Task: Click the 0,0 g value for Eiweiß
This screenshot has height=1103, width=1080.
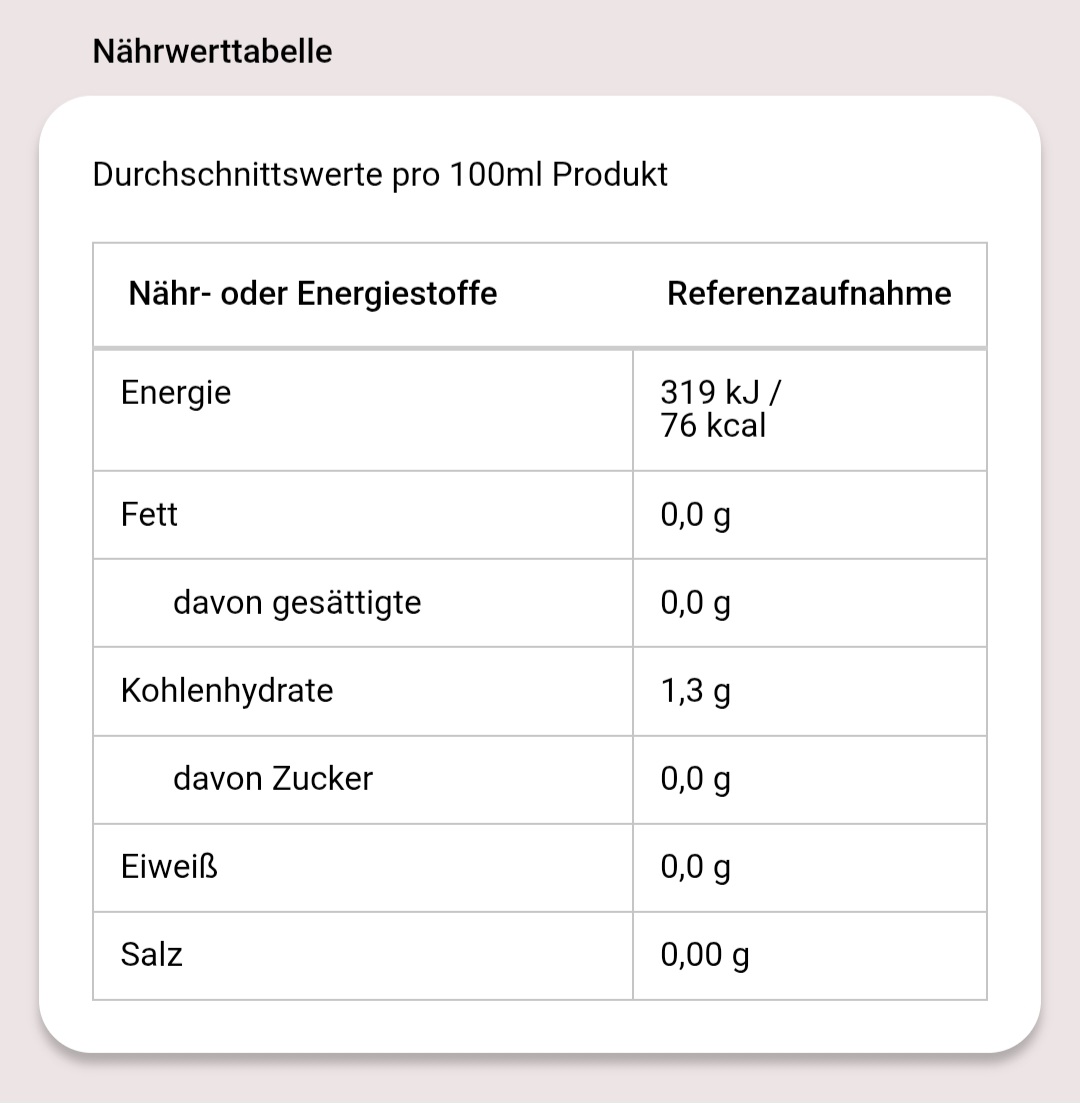Action: 696,868
